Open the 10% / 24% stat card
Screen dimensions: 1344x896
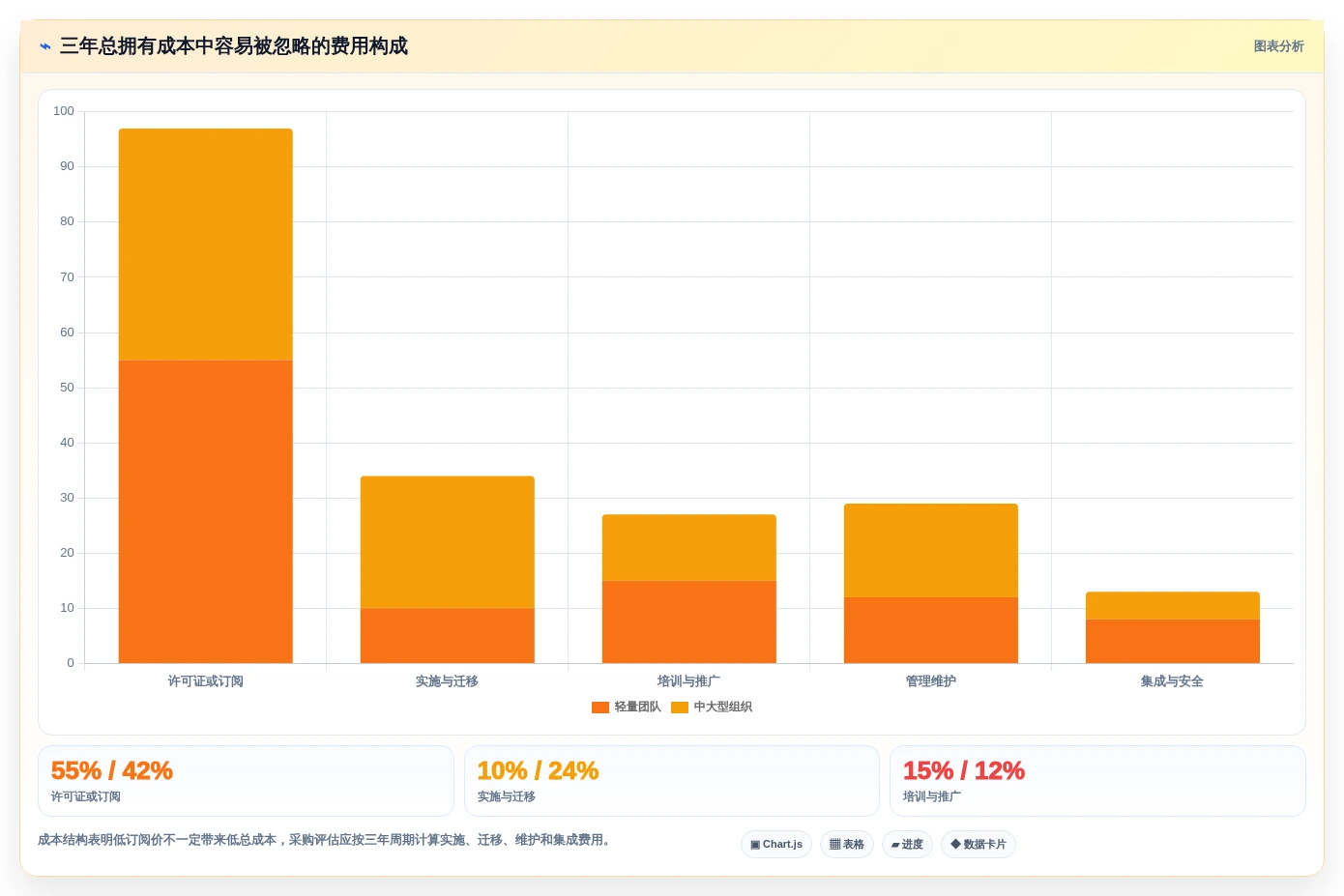pos(672,781)
